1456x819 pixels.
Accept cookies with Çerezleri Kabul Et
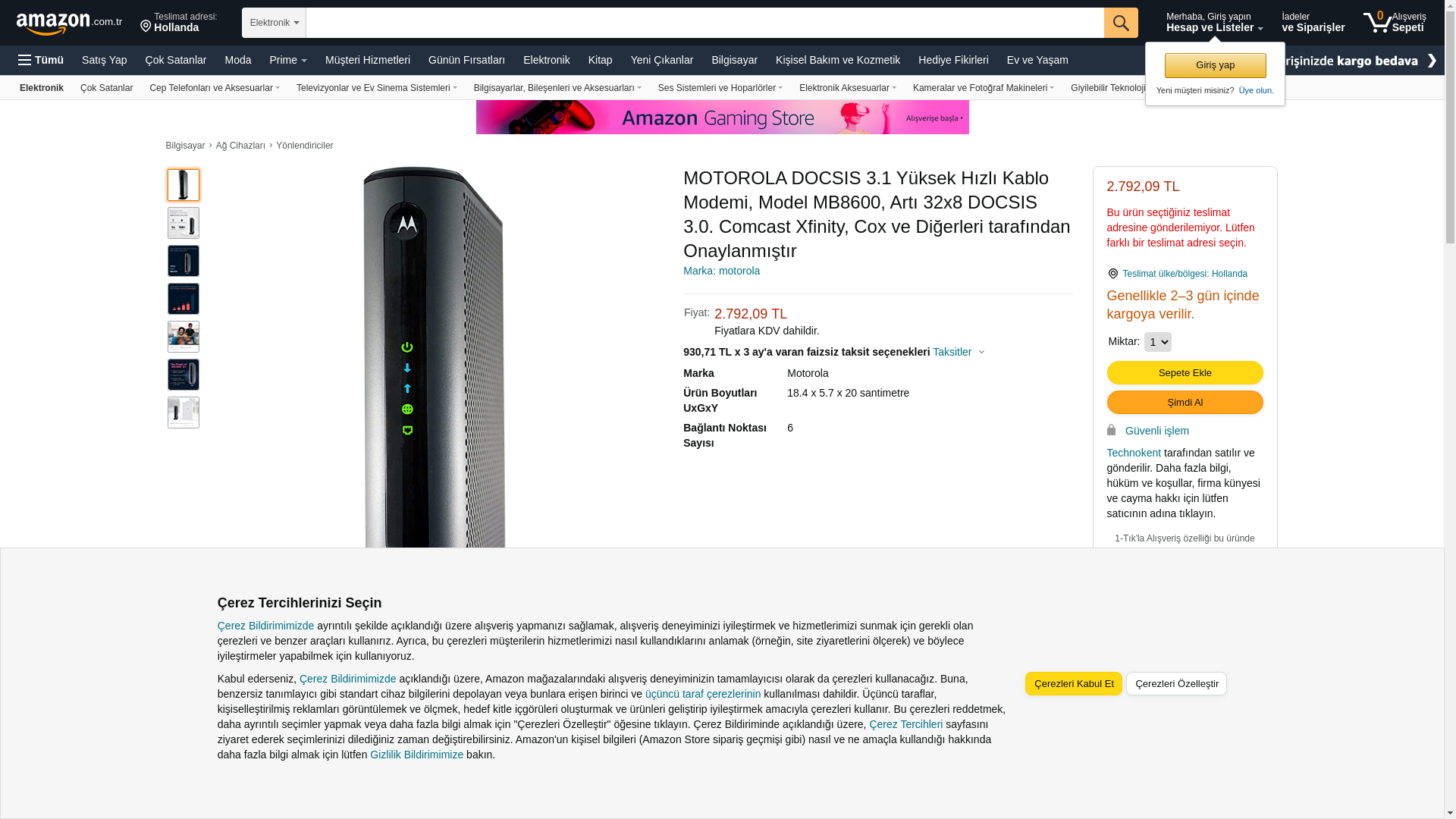1073,683
